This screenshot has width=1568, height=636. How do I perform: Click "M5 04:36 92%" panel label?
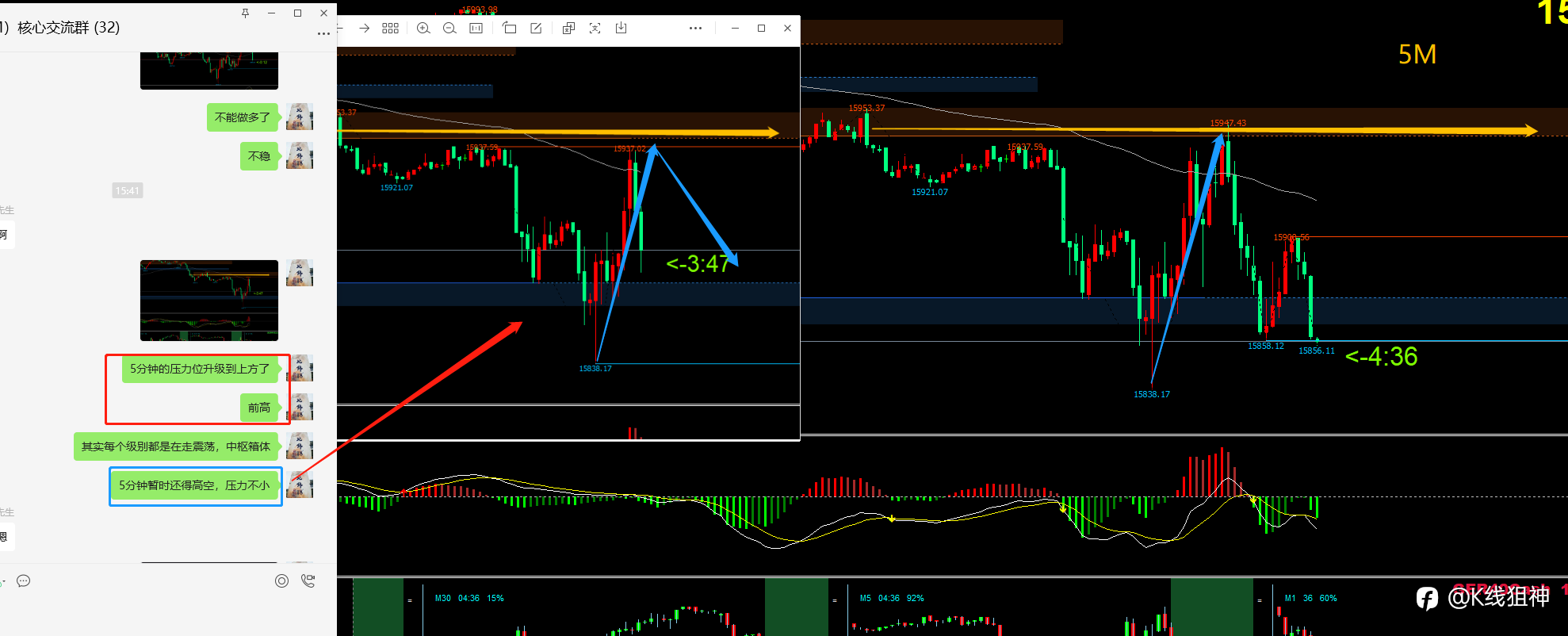click(892, 599)
